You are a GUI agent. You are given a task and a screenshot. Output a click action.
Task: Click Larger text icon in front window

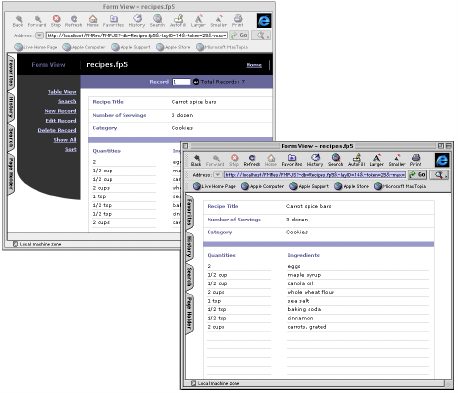point(377,160)
